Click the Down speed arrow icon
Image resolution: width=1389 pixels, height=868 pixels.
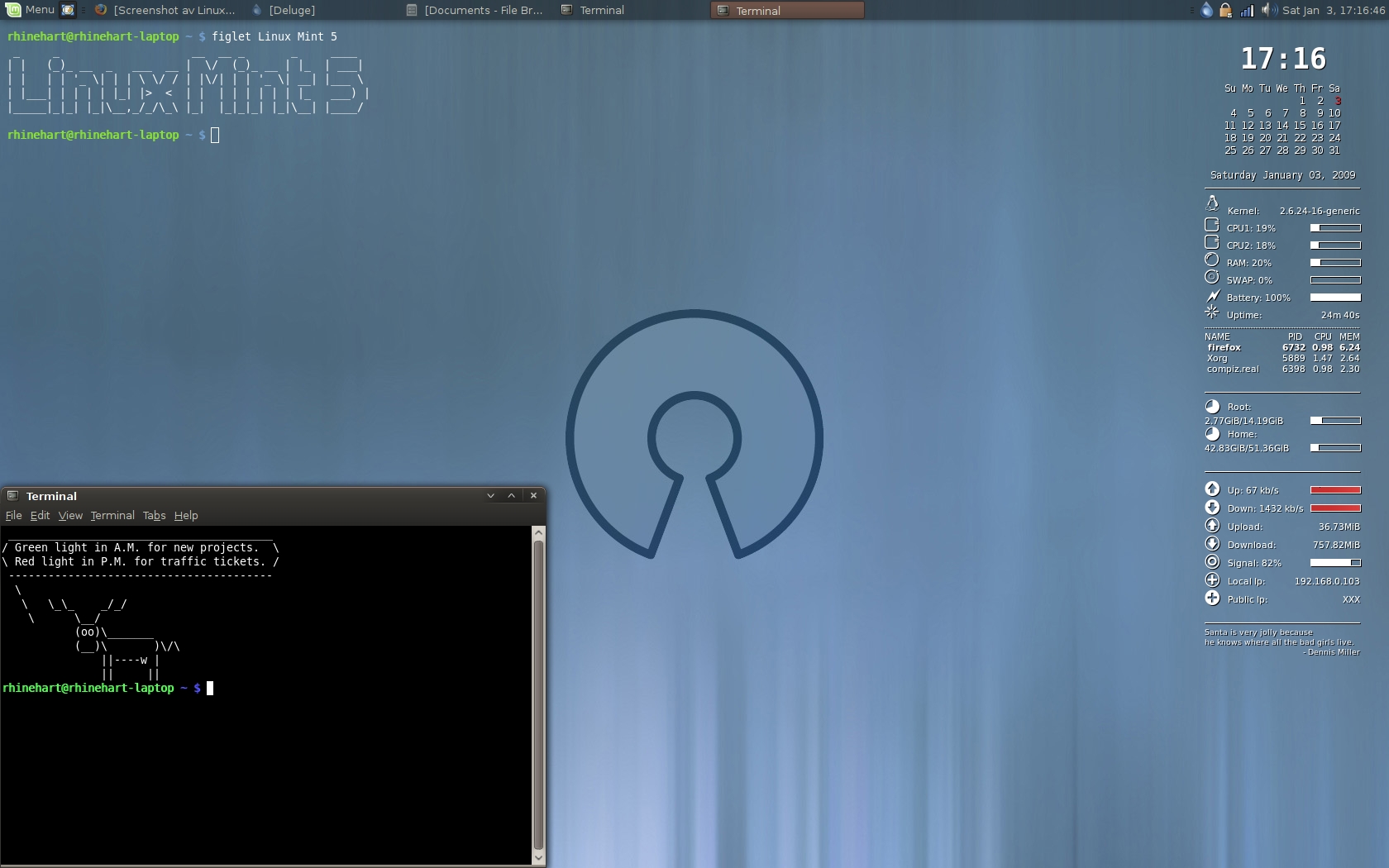[x=1212, y=507]
